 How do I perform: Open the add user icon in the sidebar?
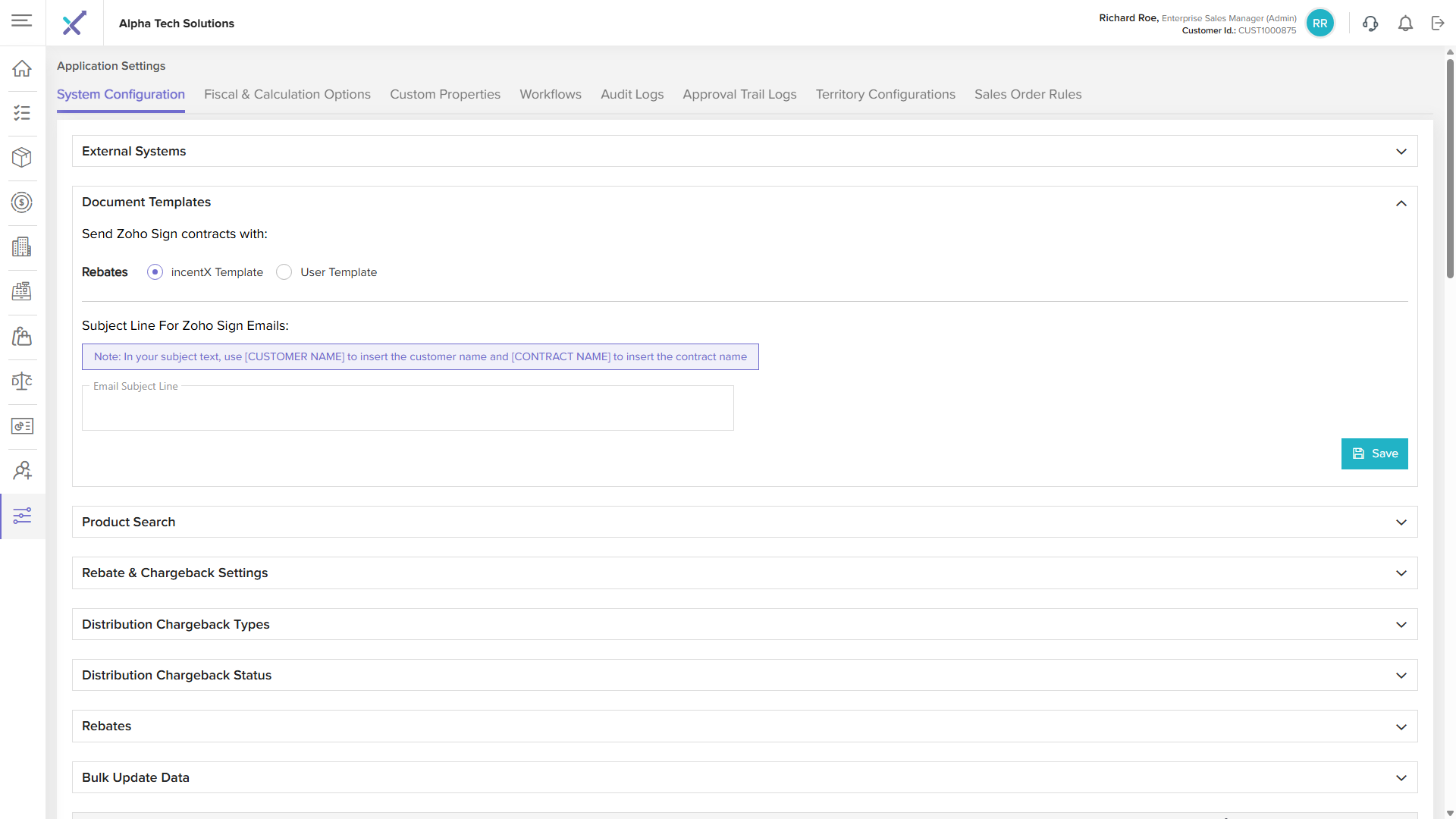(x=22, y=471)
